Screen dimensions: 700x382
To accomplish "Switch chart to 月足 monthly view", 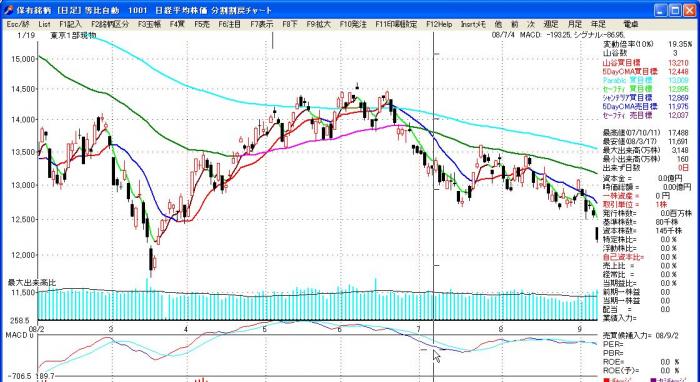I will tap(575, 25).
